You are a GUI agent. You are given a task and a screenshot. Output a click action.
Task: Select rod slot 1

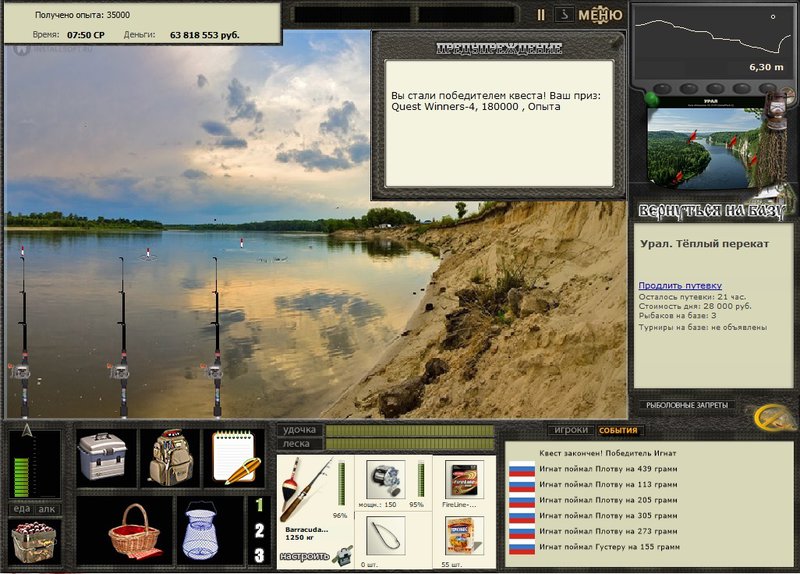coord(259,505)
